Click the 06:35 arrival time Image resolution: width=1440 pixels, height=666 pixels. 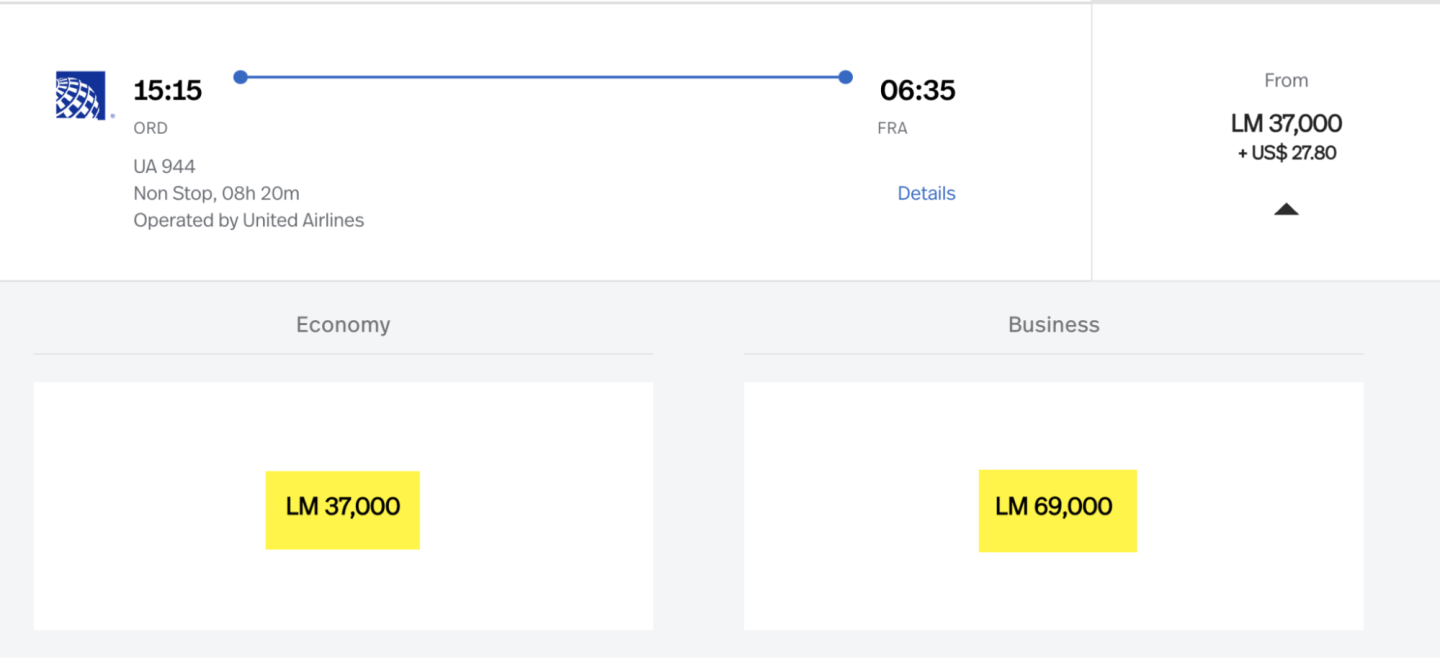[x=917, y=91]
